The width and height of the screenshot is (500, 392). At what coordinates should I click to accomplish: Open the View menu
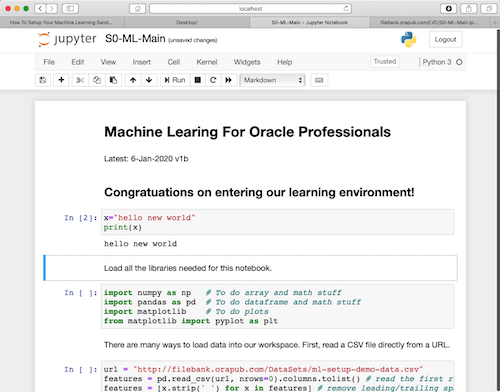[x=108, y=62]
